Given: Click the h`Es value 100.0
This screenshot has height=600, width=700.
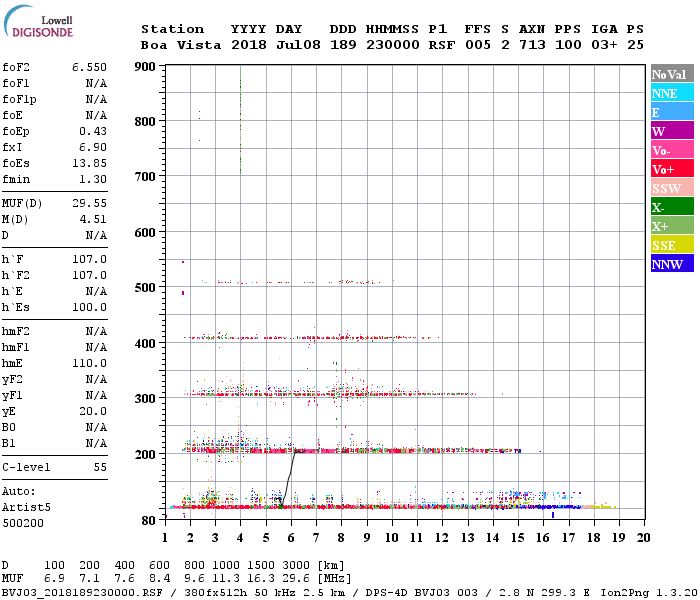Looking at the screenshot, I should (89, 308).
